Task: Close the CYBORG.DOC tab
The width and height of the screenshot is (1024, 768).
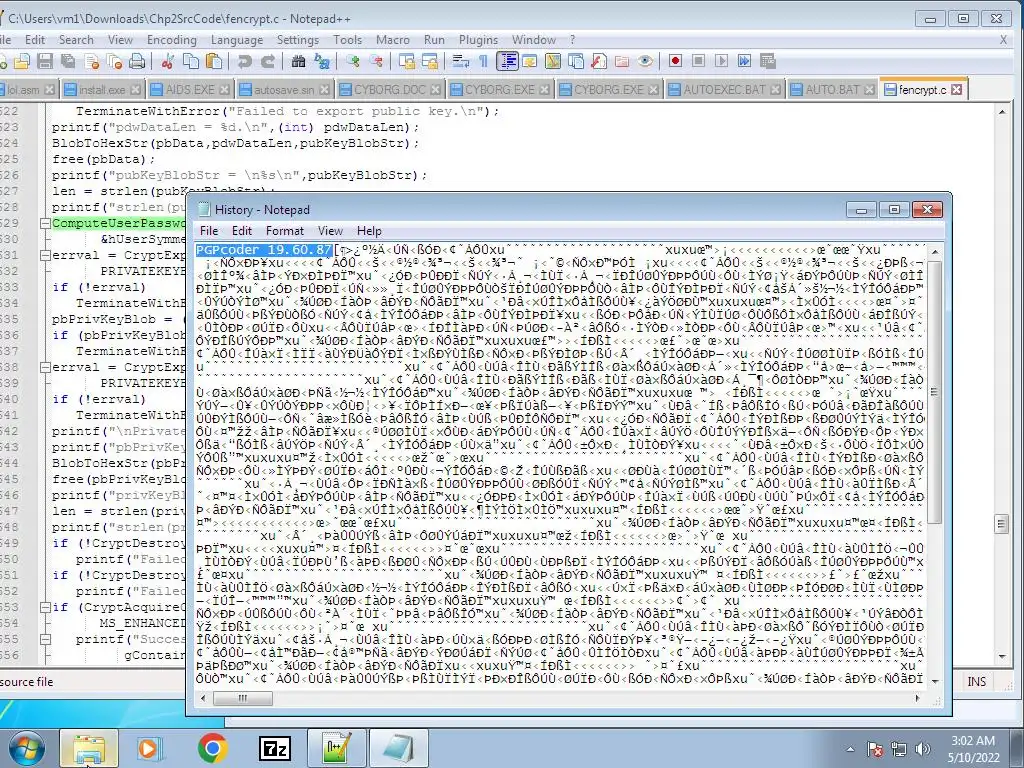Action: (x=436, y=89)
